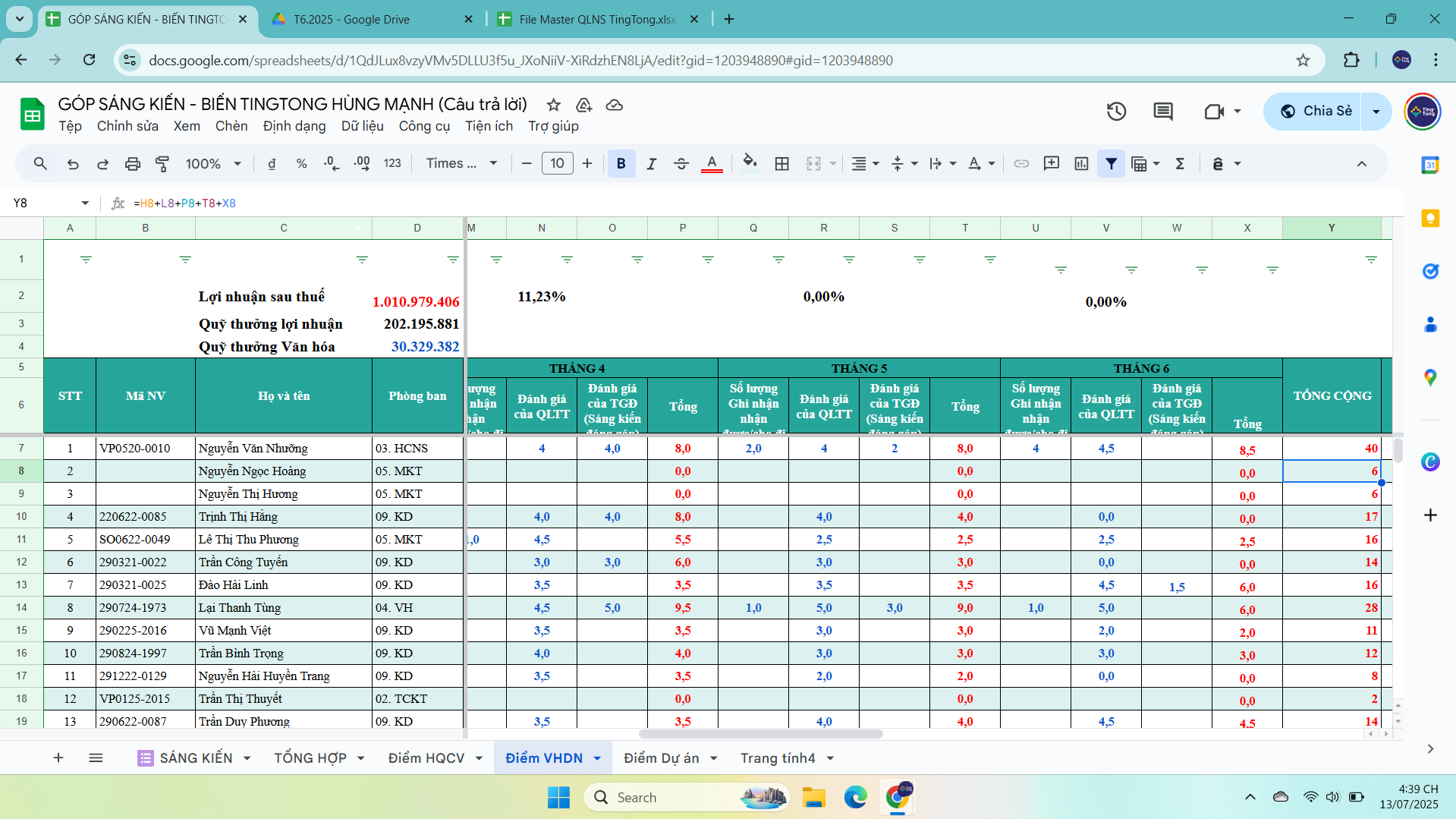
Task: Select the borders tool icon
Action: click(781, 163)
